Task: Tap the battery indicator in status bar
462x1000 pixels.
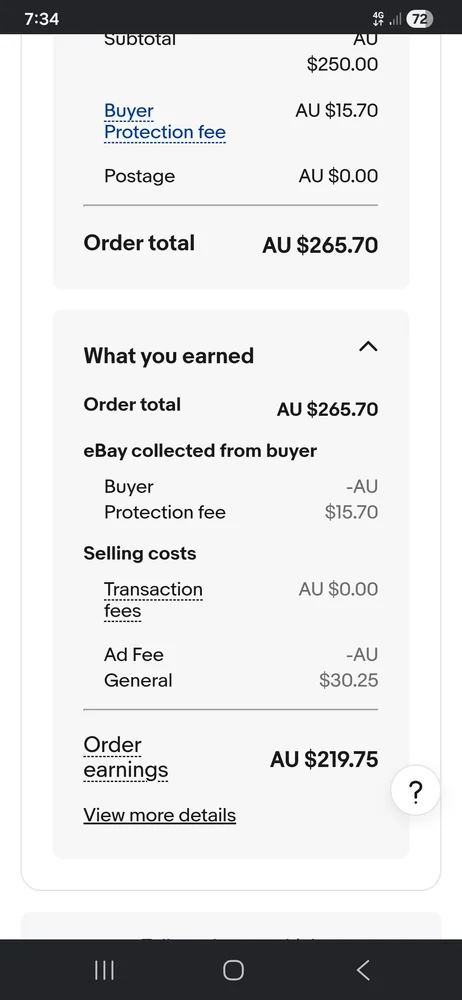Action: pos(419,19)
